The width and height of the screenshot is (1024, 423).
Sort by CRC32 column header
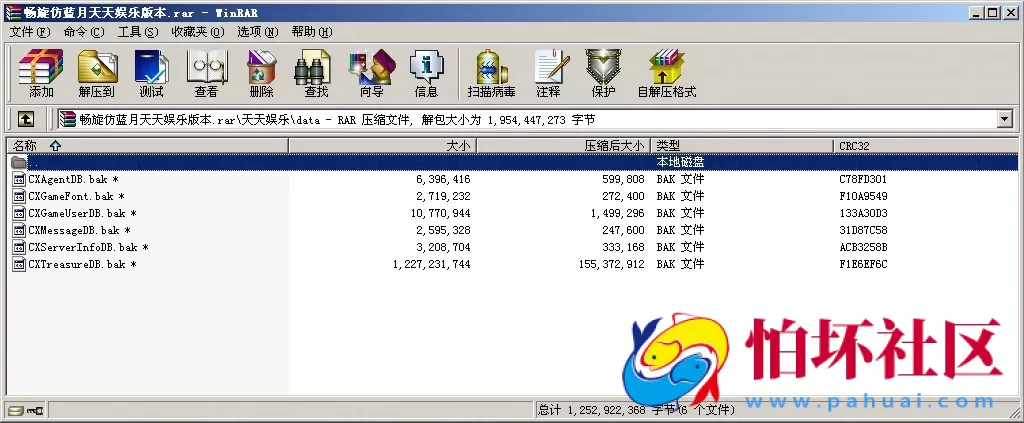pyautogui.click(x=926, y=146)
